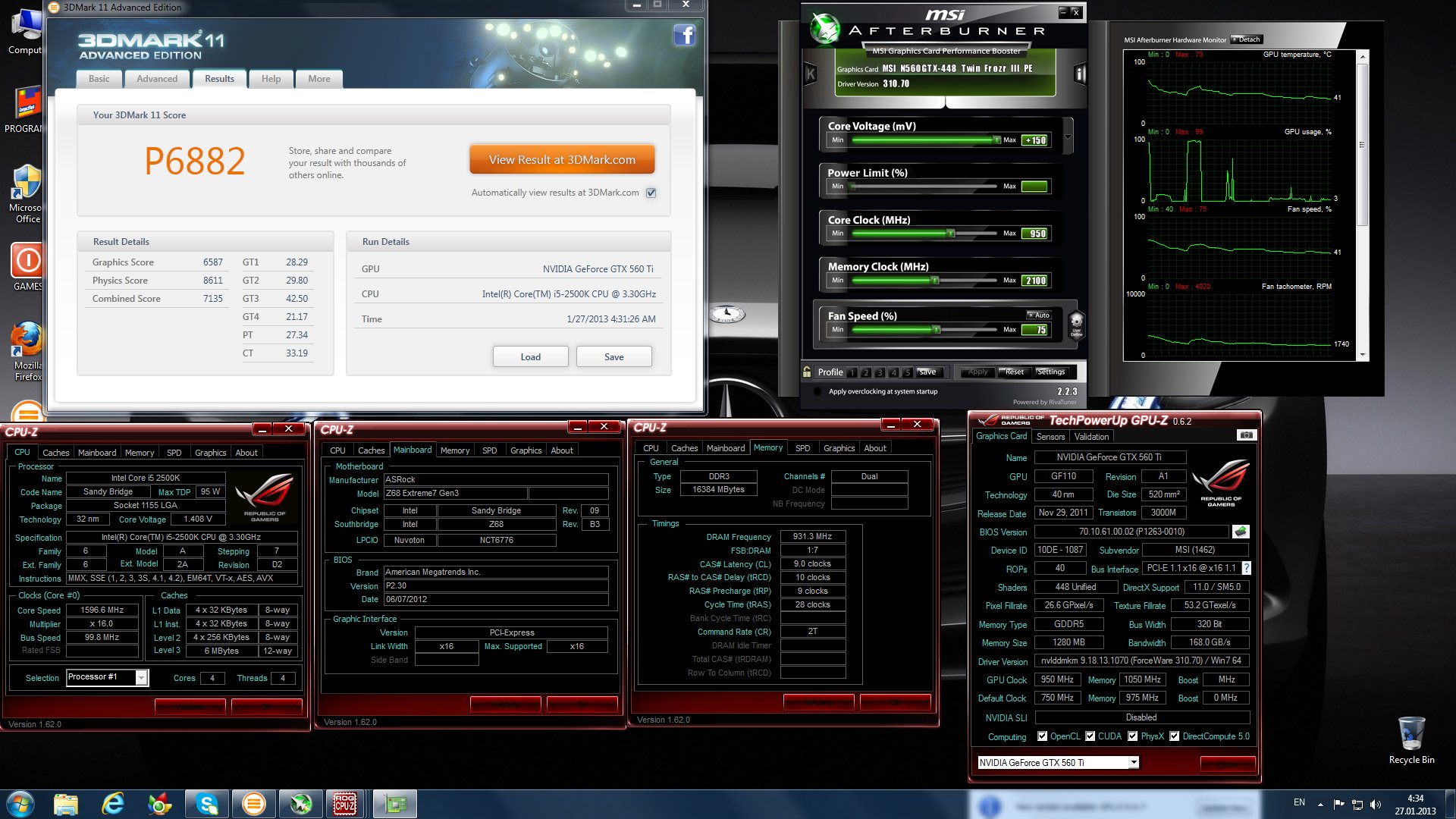Open Skype from the taskbar
This screenshot has width=1456, height=819.
(x=207, y=804)
